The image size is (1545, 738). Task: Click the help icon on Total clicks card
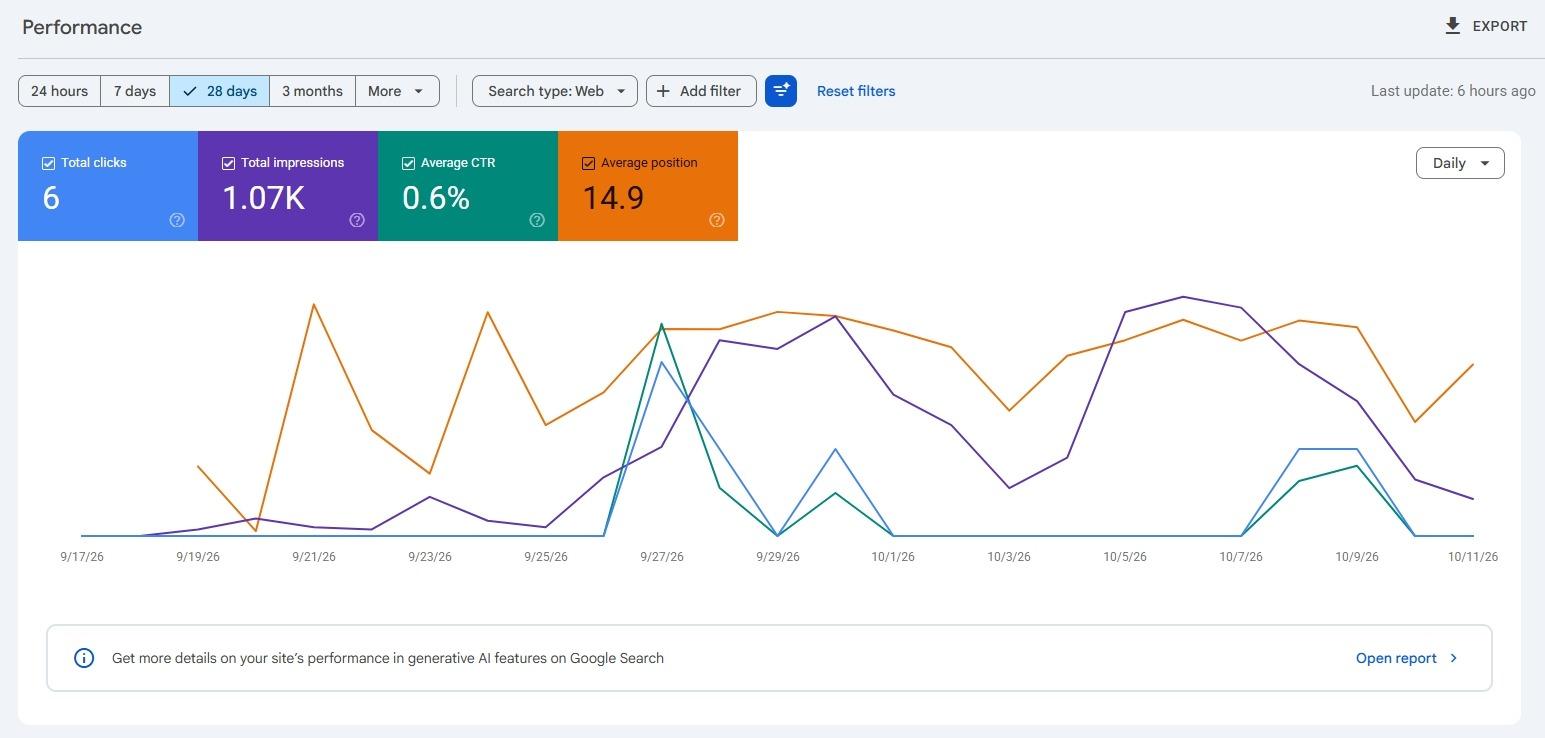(x=177, y=220)
